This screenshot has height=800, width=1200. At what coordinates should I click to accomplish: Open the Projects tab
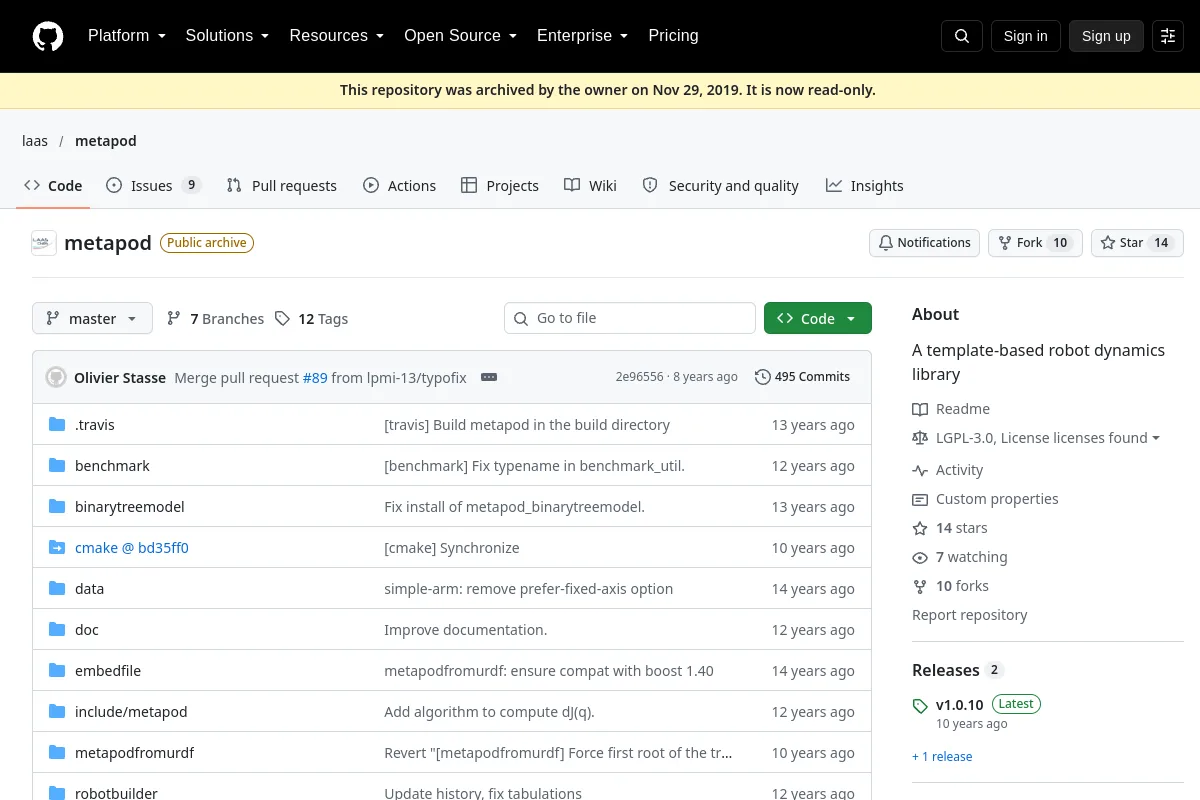(x=500, y=186)
